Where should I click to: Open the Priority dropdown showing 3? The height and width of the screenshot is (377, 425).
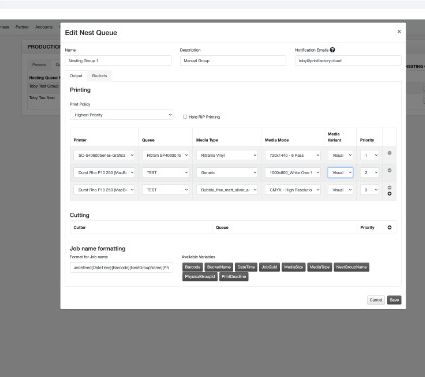tap(370, 190)
